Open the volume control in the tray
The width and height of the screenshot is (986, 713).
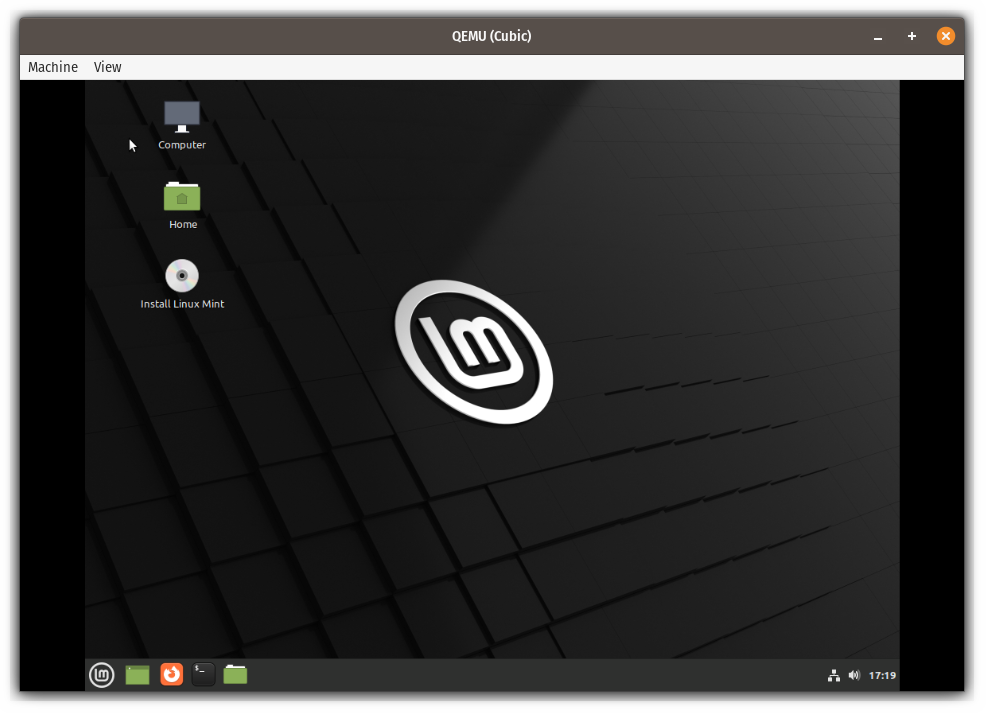point(854,674)
